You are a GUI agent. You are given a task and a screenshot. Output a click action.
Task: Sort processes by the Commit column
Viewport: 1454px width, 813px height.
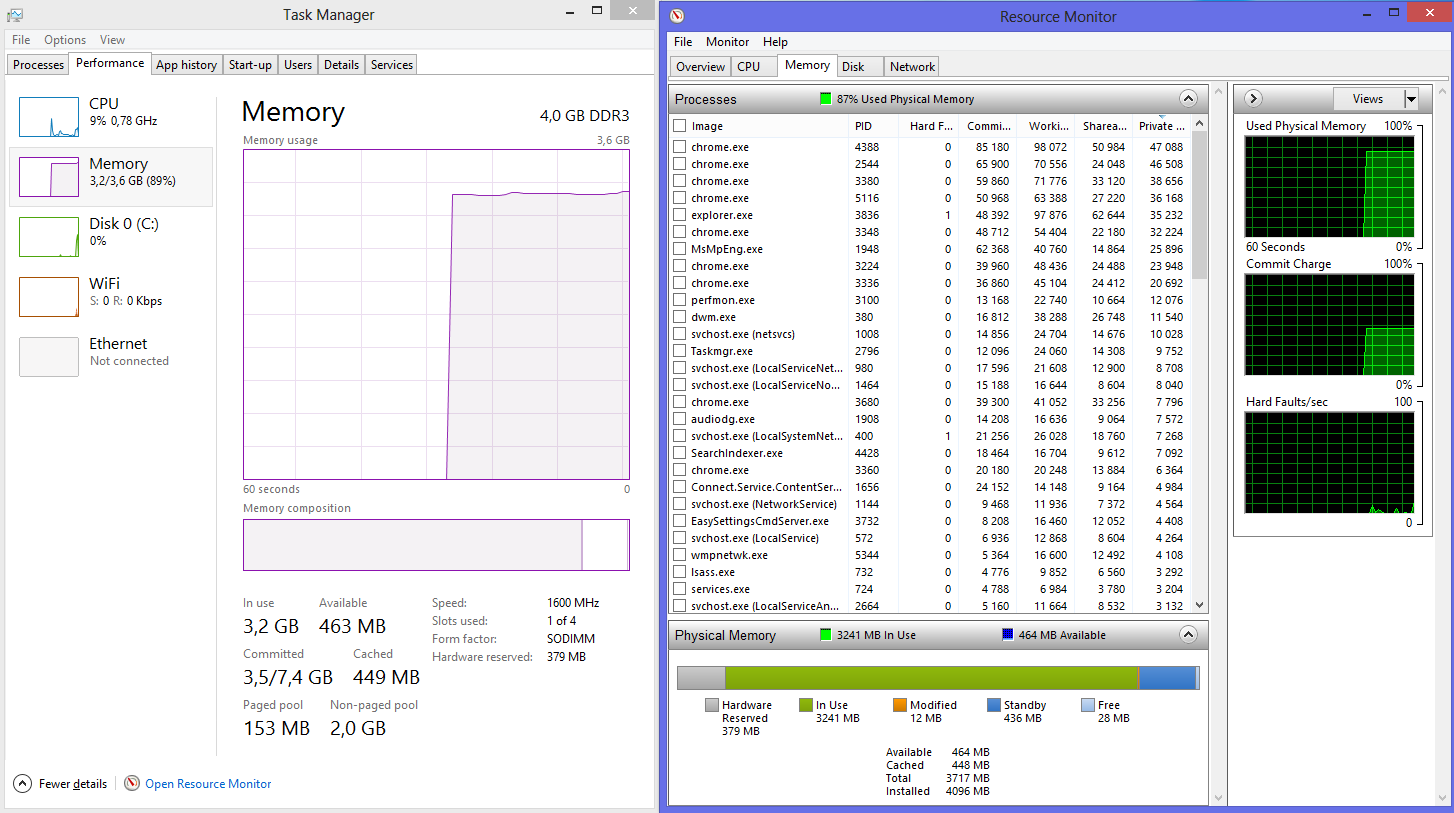coord(987,126)
